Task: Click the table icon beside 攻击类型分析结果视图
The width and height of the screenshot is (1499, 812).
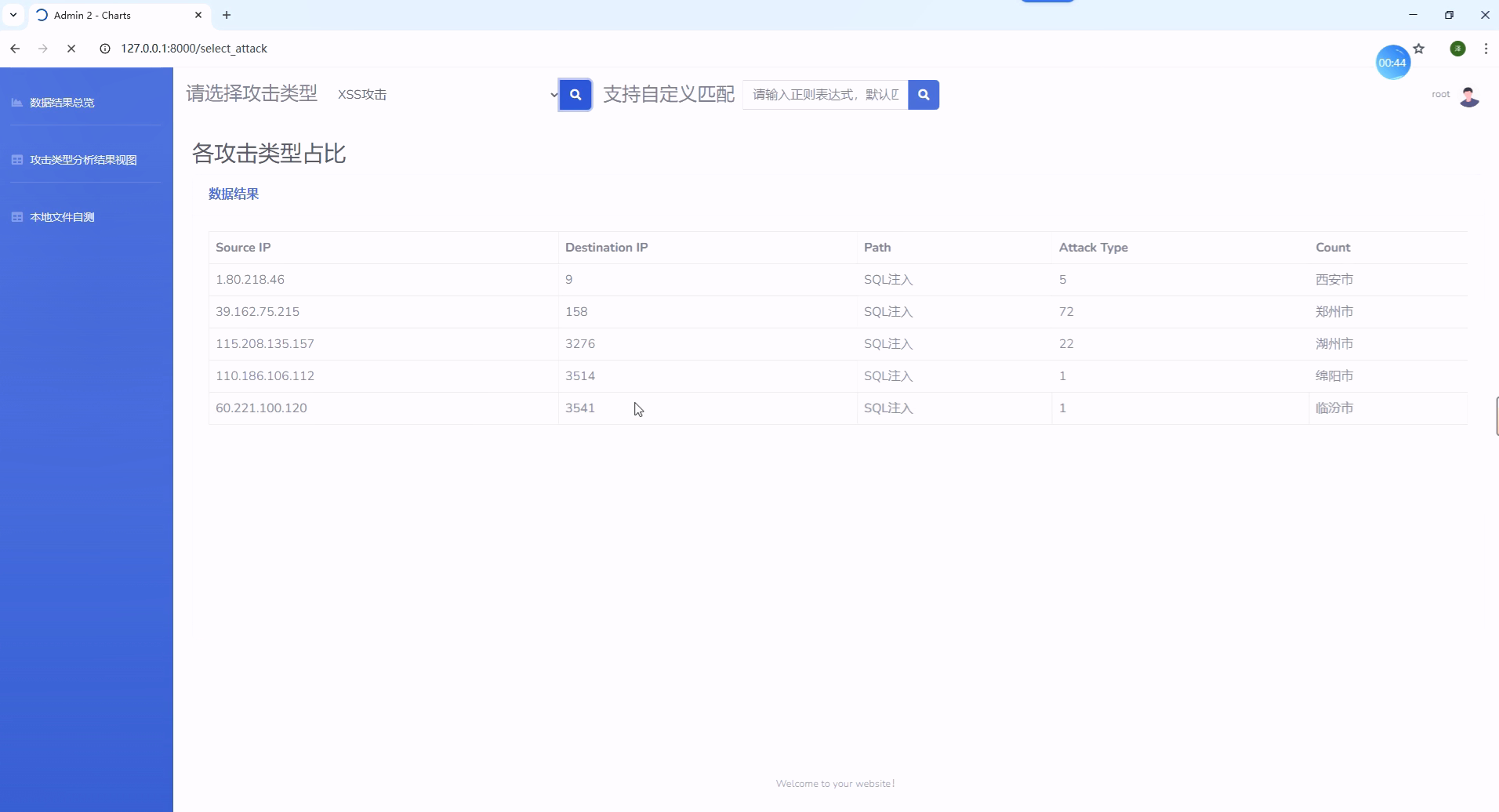Action: [x=16, y=160]
